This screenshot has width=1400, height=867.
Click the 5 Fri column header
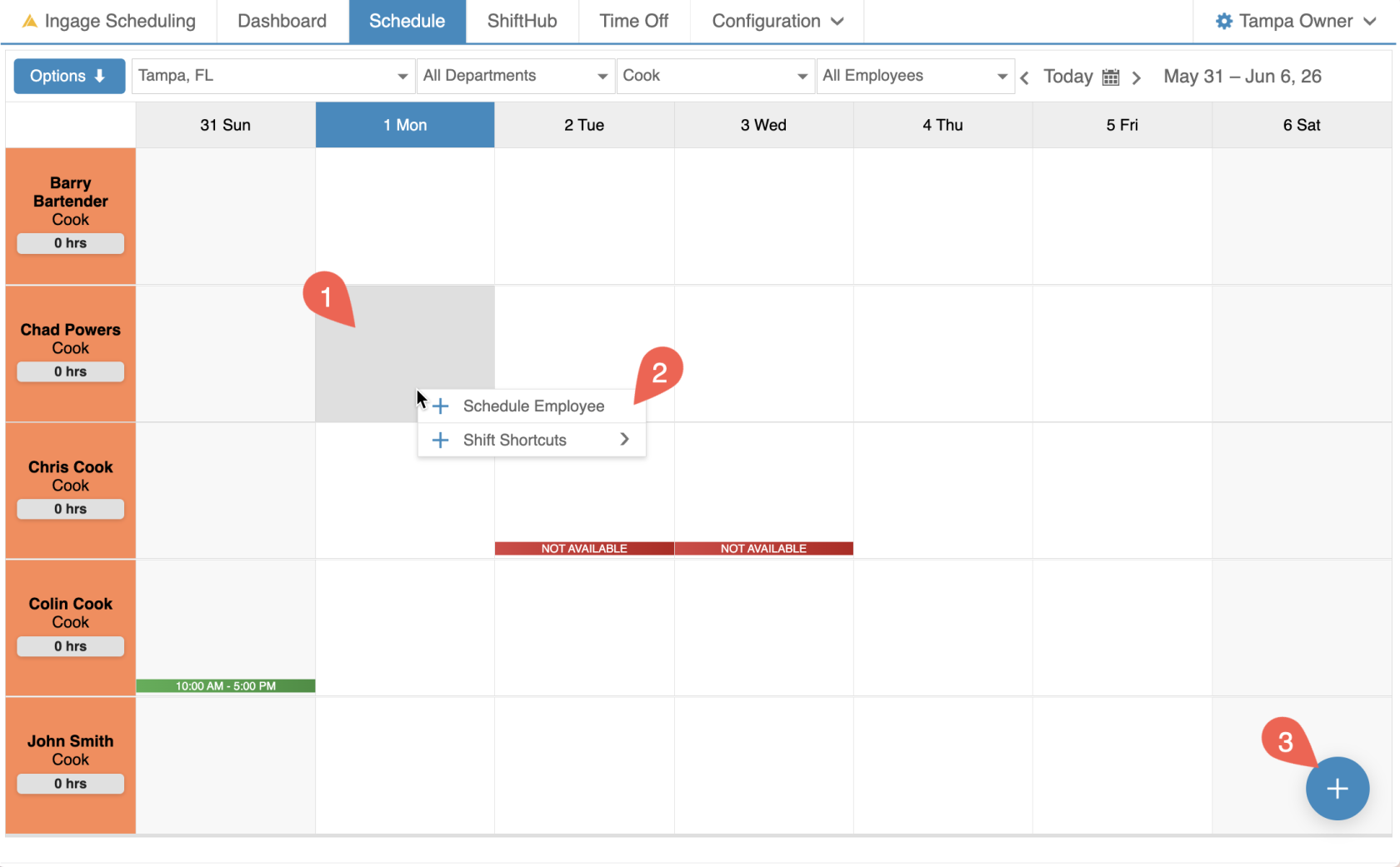1122,125
